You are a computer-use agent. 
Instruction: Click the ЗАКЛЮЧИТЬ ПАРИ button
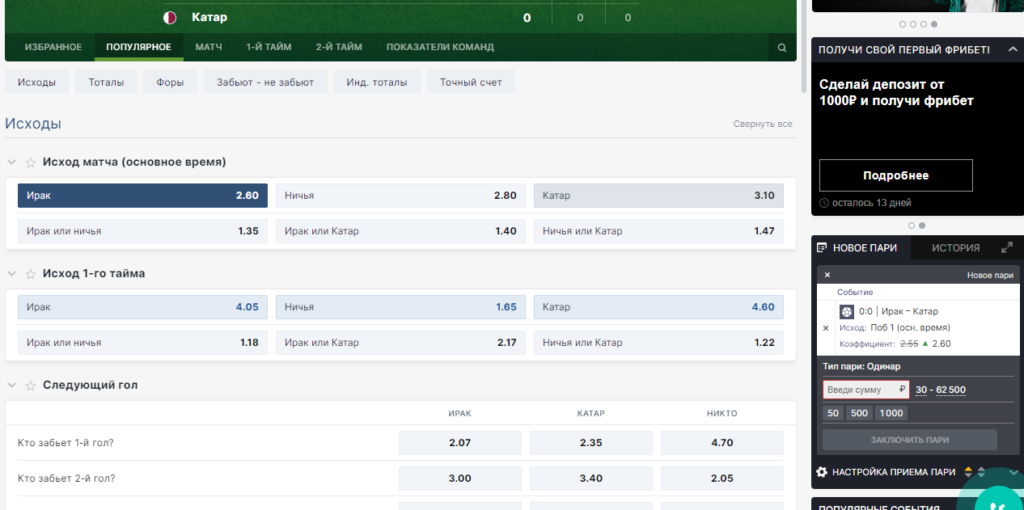(x=910, y=440)
